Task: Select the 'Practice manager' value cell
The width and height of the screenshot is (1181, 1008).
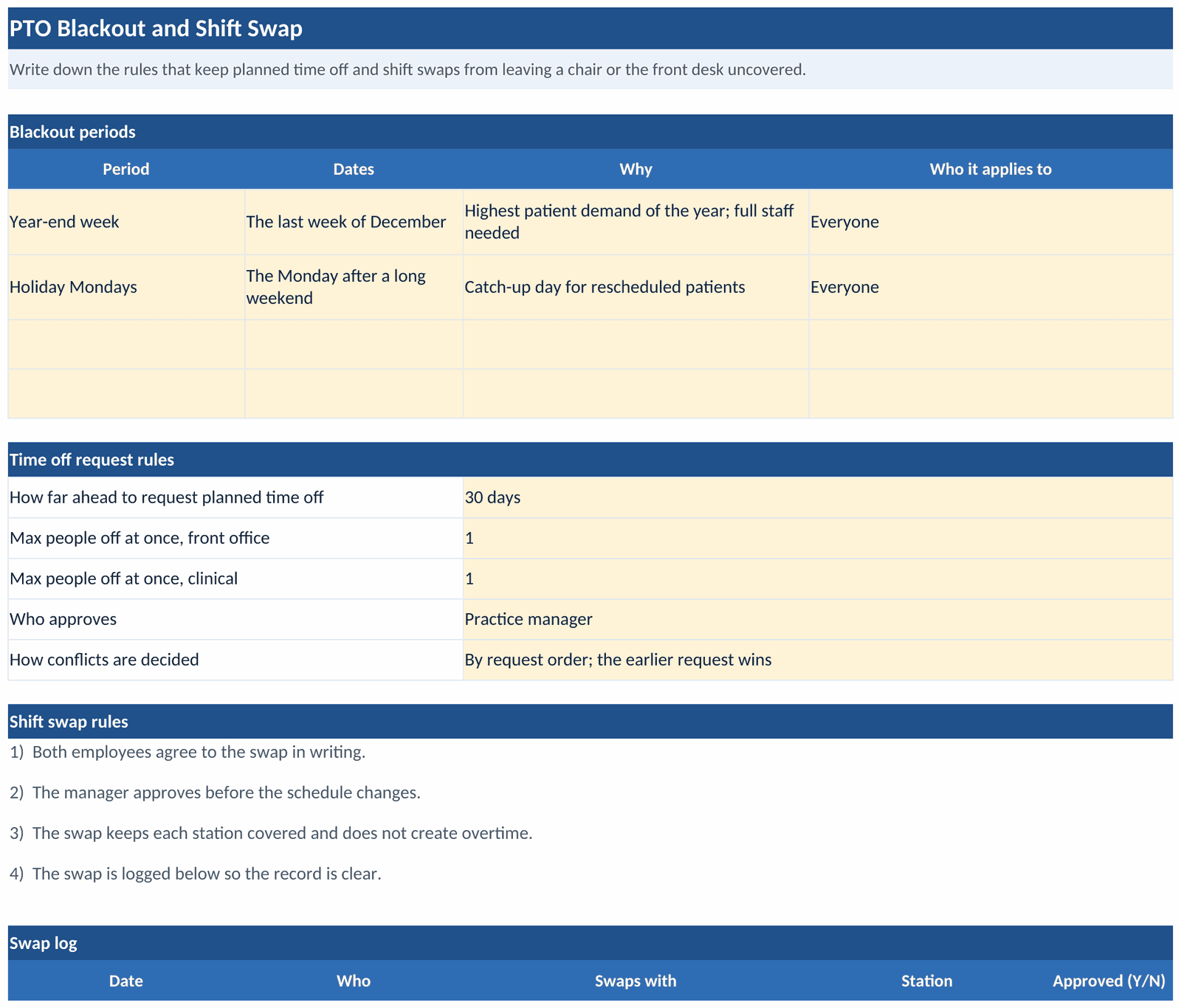Action: pyautogui.click(x=818, y=619)
